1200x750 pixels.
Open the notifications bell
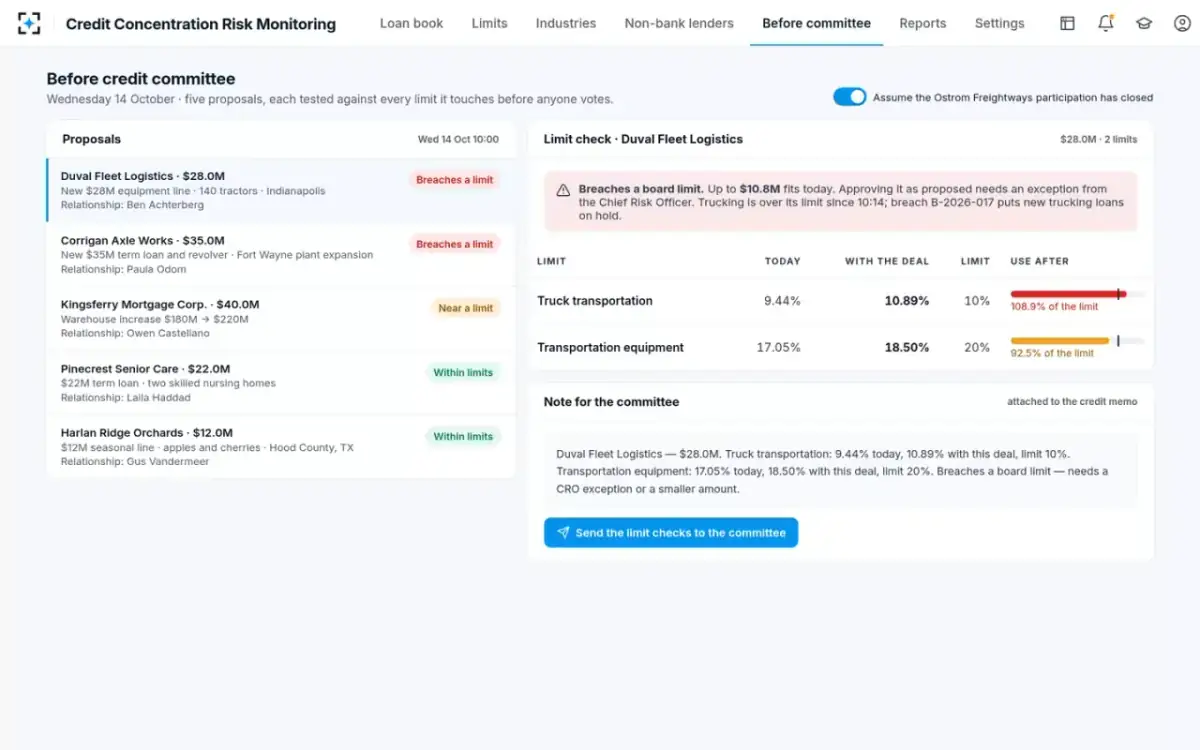point(1105,23)
